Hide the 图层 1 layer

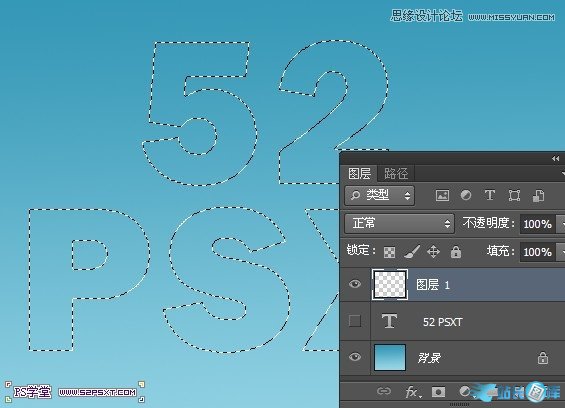[x=355, y=284]
